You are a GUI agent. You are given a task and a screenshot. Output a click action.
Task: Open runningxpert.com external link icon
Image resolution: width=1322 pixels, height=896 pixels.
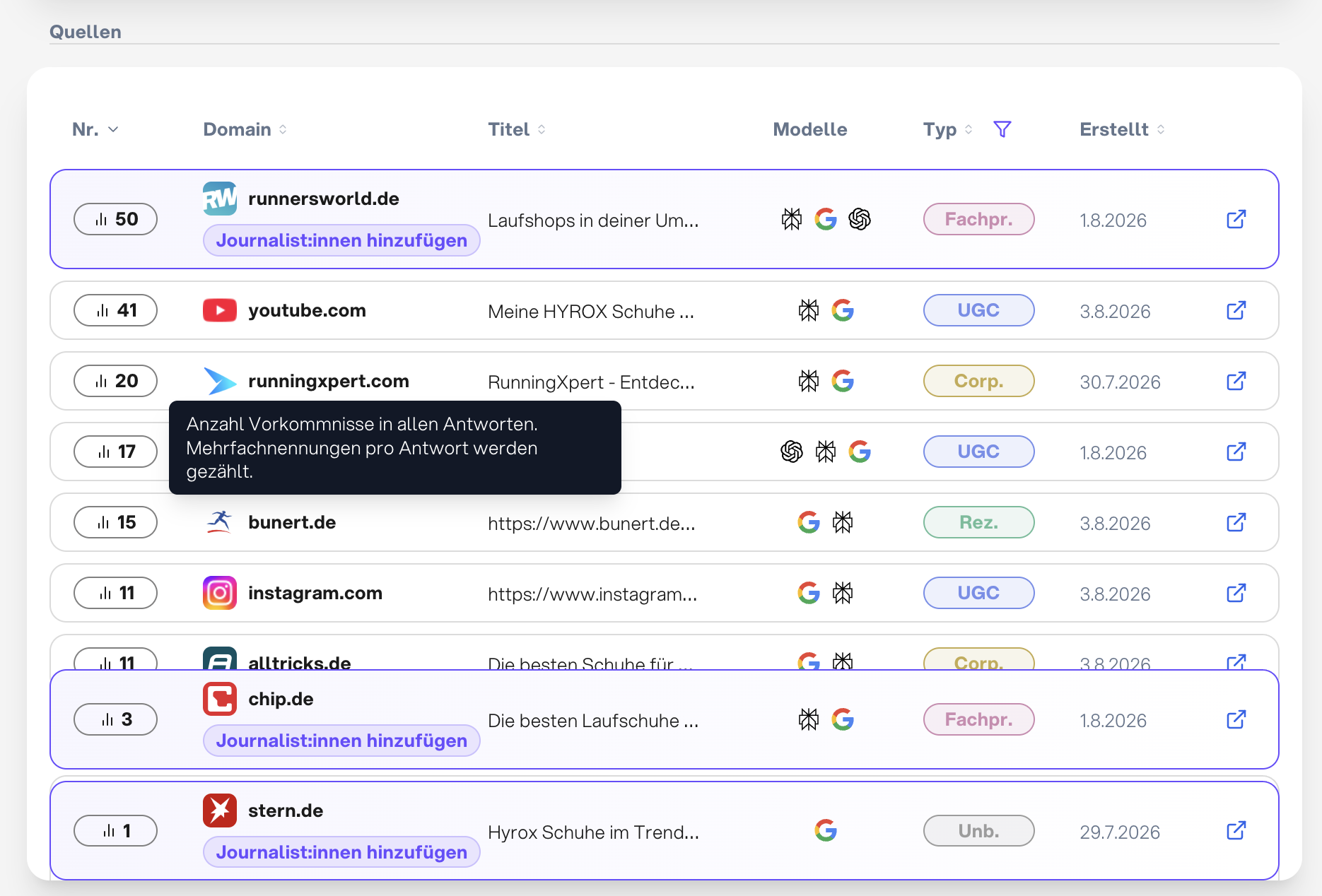(1236, 381)
